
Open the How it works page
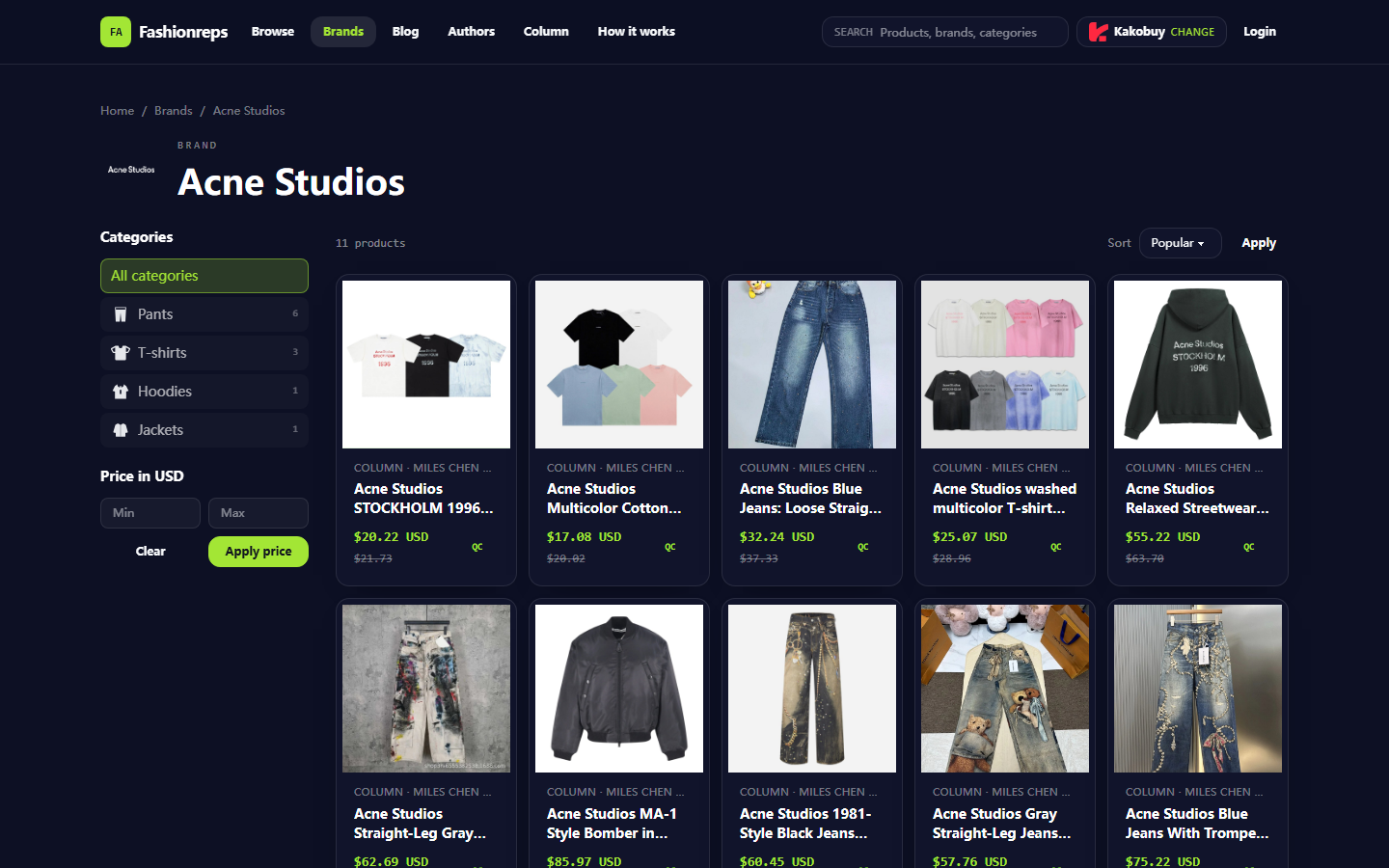(x=636, y=32)
